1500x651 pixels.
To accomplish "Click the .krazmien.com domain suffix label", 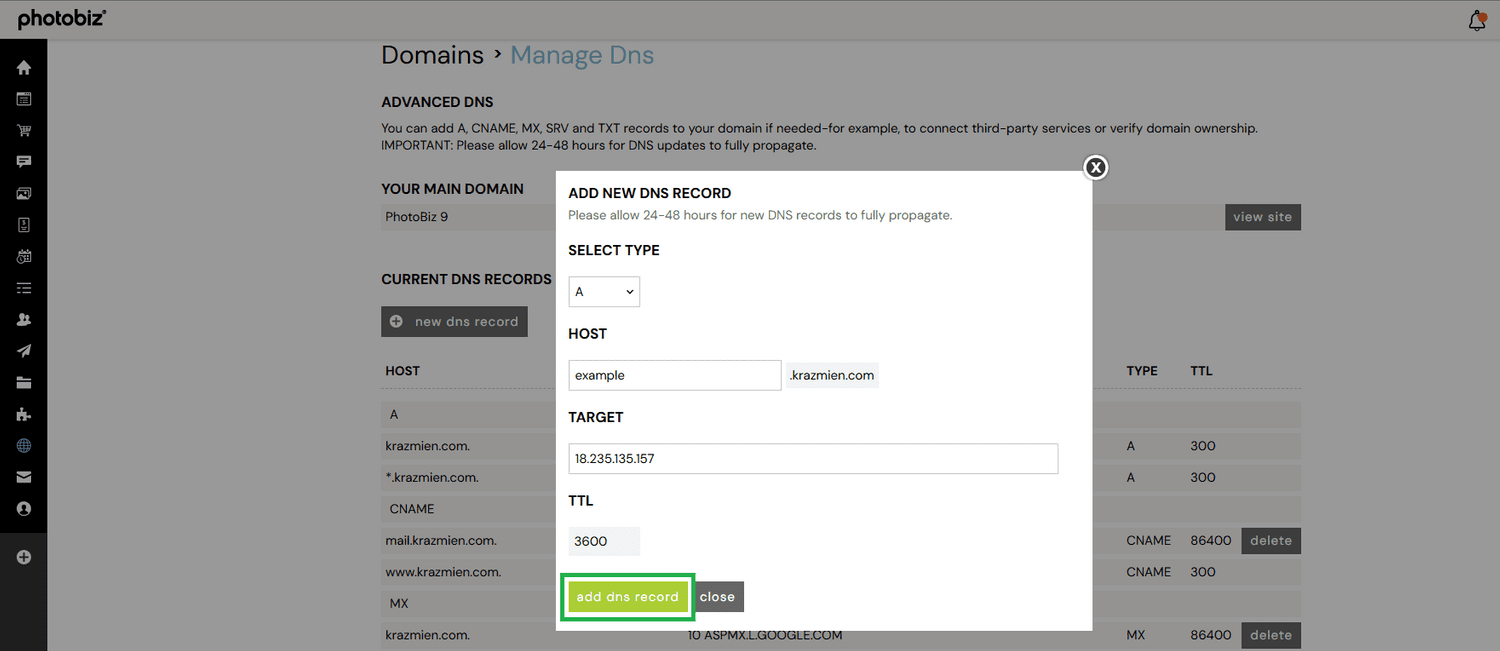I will point(832,375).
